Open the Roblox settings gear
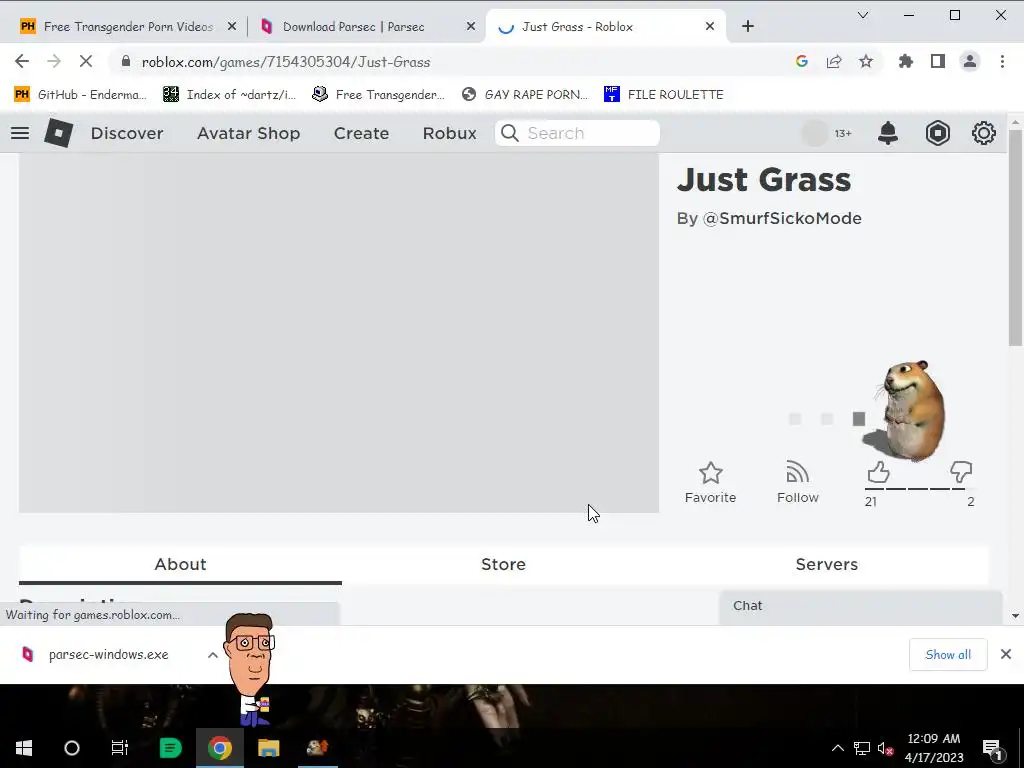Viewport: 1024px width, 768px height. (x=984, y=133)
